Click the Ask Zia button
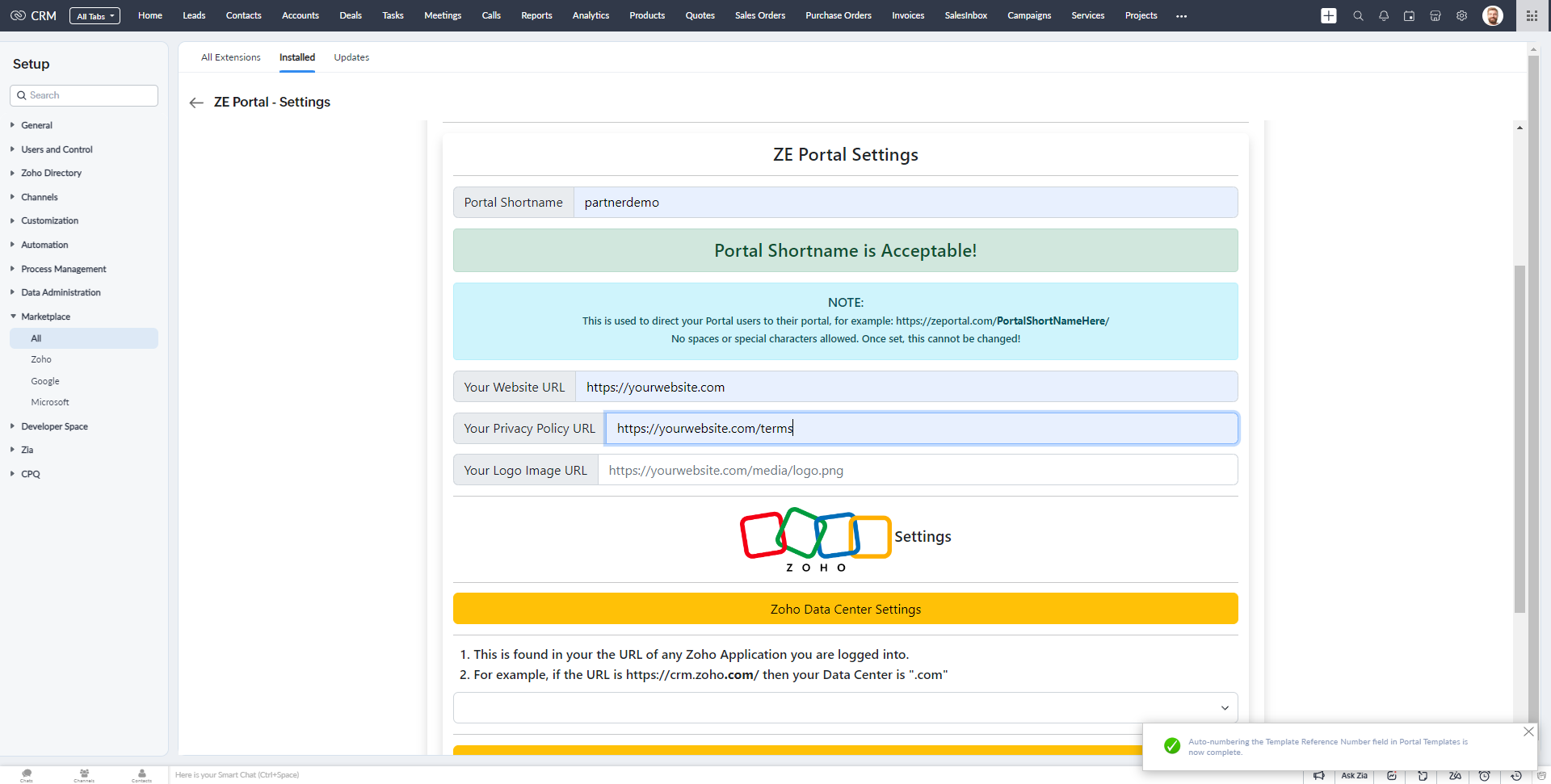The height and width of the screenshot is (784, 1551). click(x=1355, y=775)
